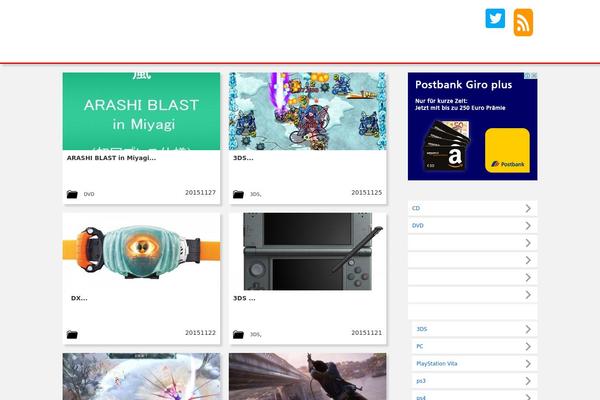
Task: Open the ARASHI BLAST in Miyagi thumbnail
Action: pos(141,111)
